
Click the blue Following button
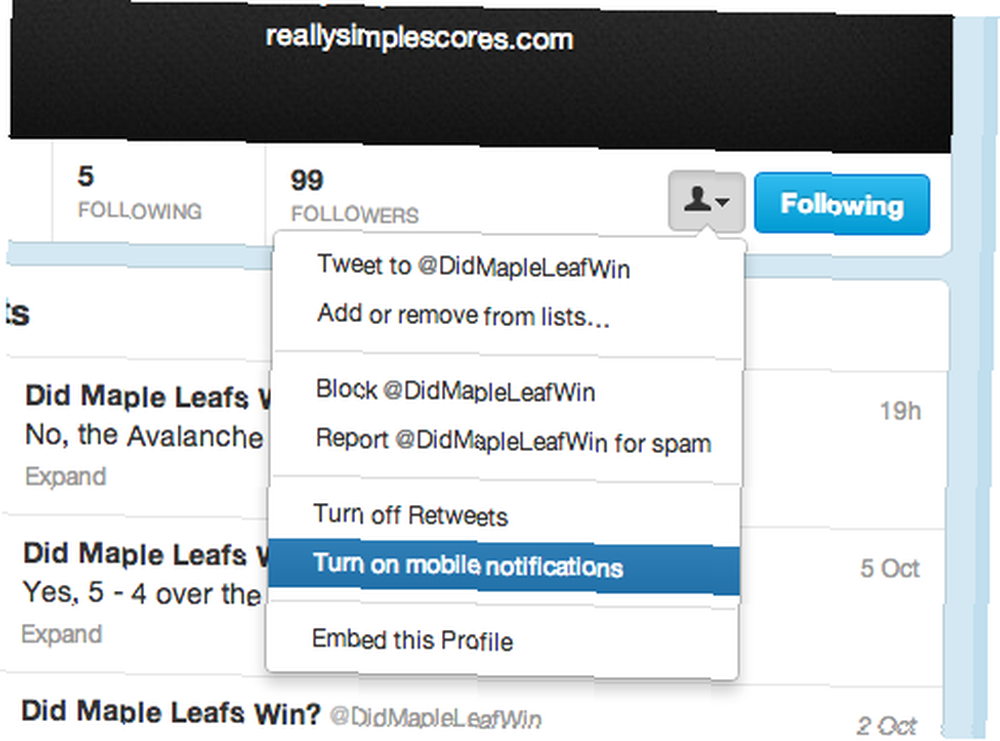pos(842,204)
